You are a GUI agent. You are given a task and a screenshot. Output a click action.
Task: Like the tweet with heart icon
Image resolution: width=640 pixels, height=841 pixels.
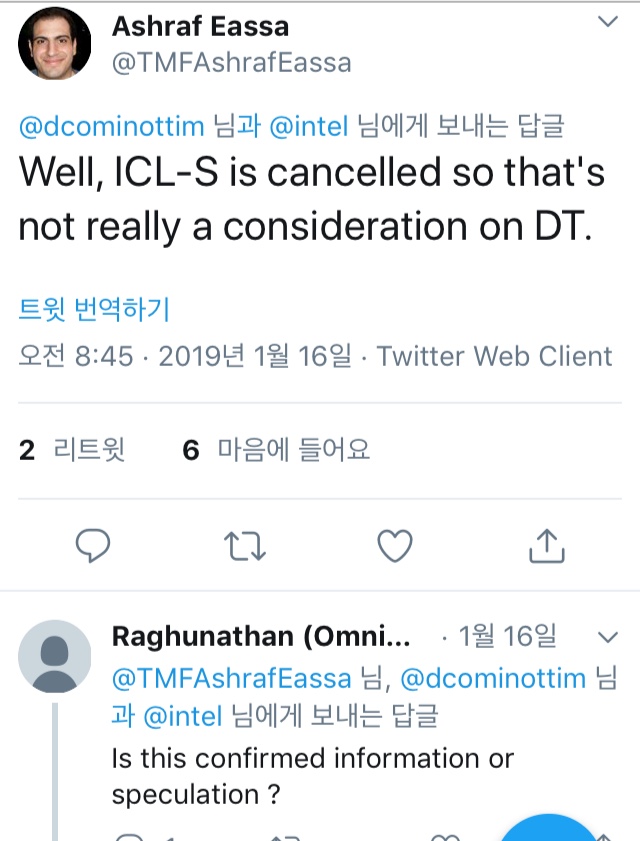[x=395, y=545]
